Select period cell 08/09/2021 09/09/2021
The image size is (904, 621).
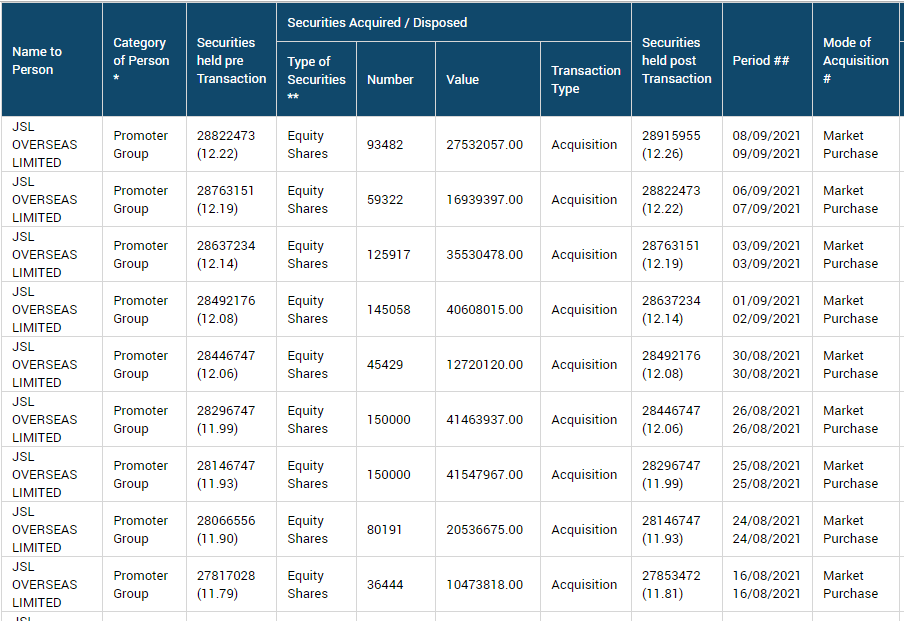click(767, 144)
